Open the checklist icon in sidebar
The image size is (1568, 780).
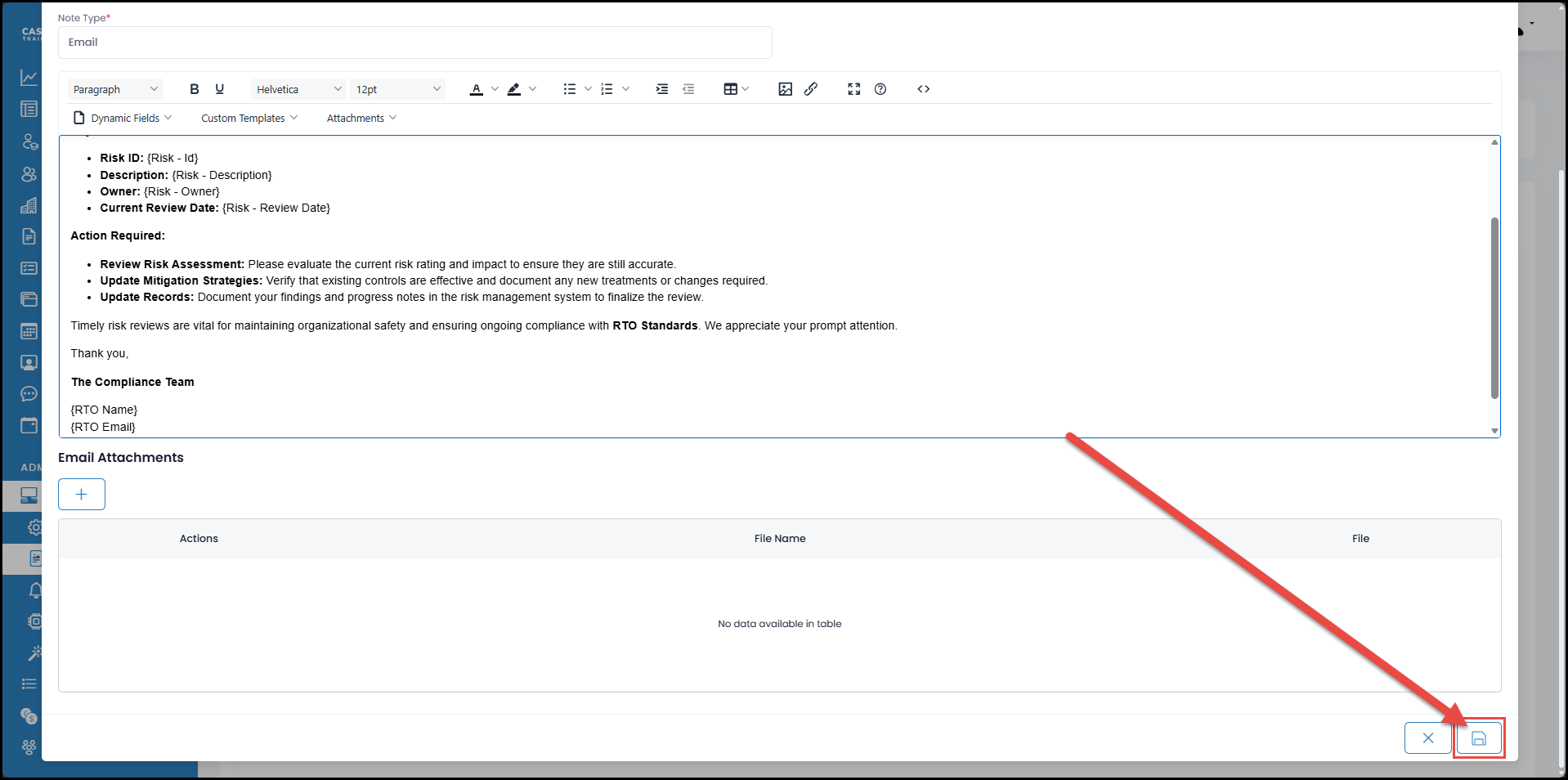coord(29,268)
